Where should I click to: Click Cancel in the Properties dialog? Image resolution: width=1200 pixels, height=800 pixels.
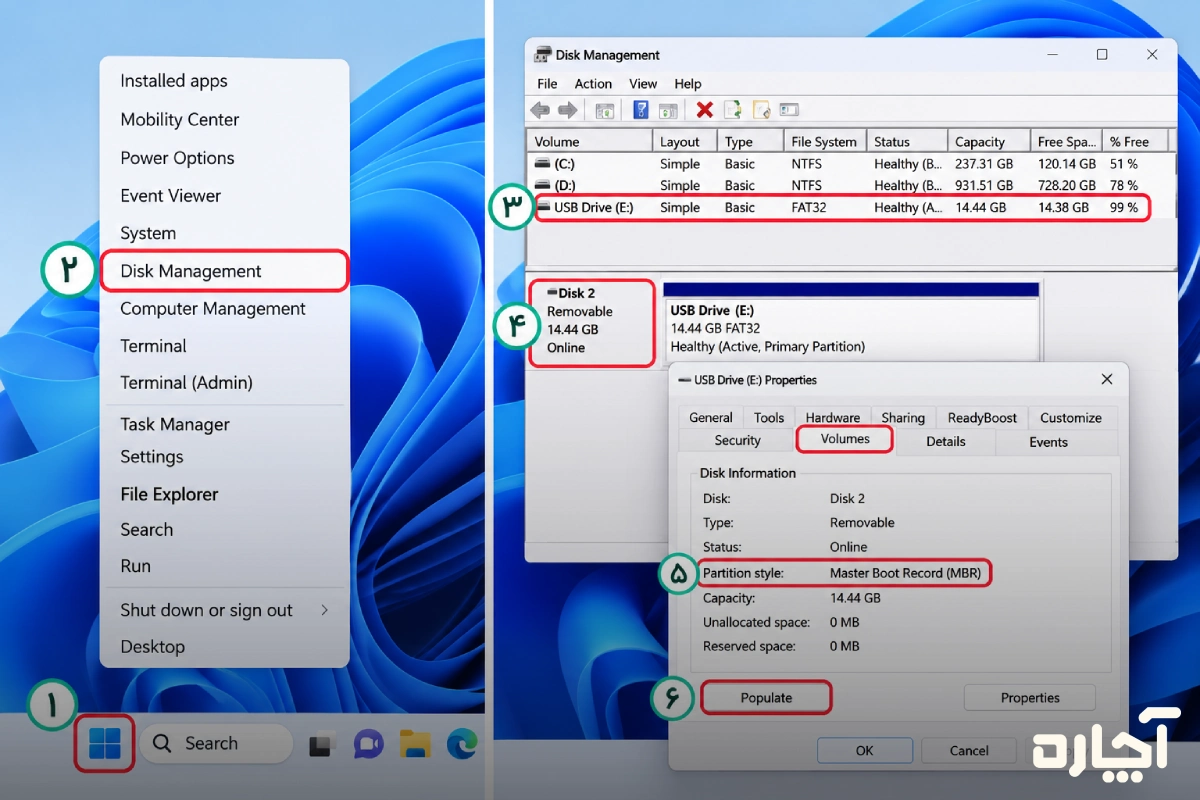click(x=969, y=750)
